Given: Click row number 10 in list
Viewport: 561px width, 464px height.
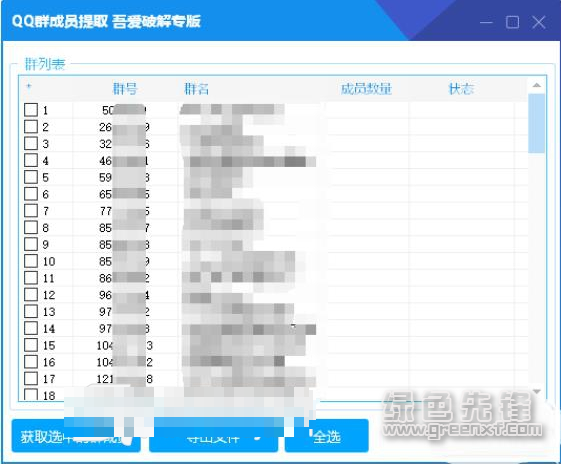Looking at the screenshot, I should tap(49, 262).
